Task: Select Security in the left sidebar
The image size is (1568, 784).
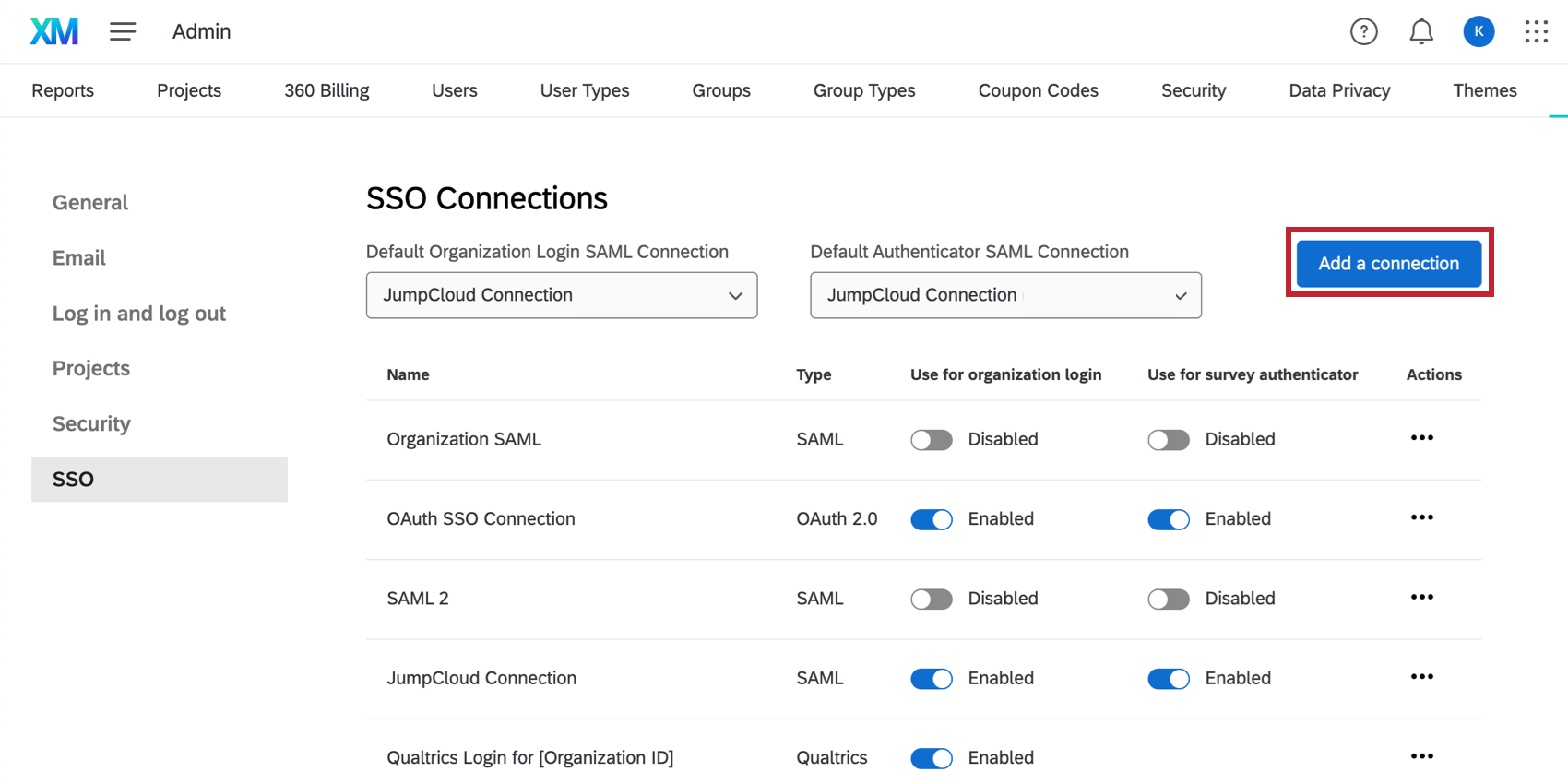Action: pyautogui.click(x=91, y=423)
